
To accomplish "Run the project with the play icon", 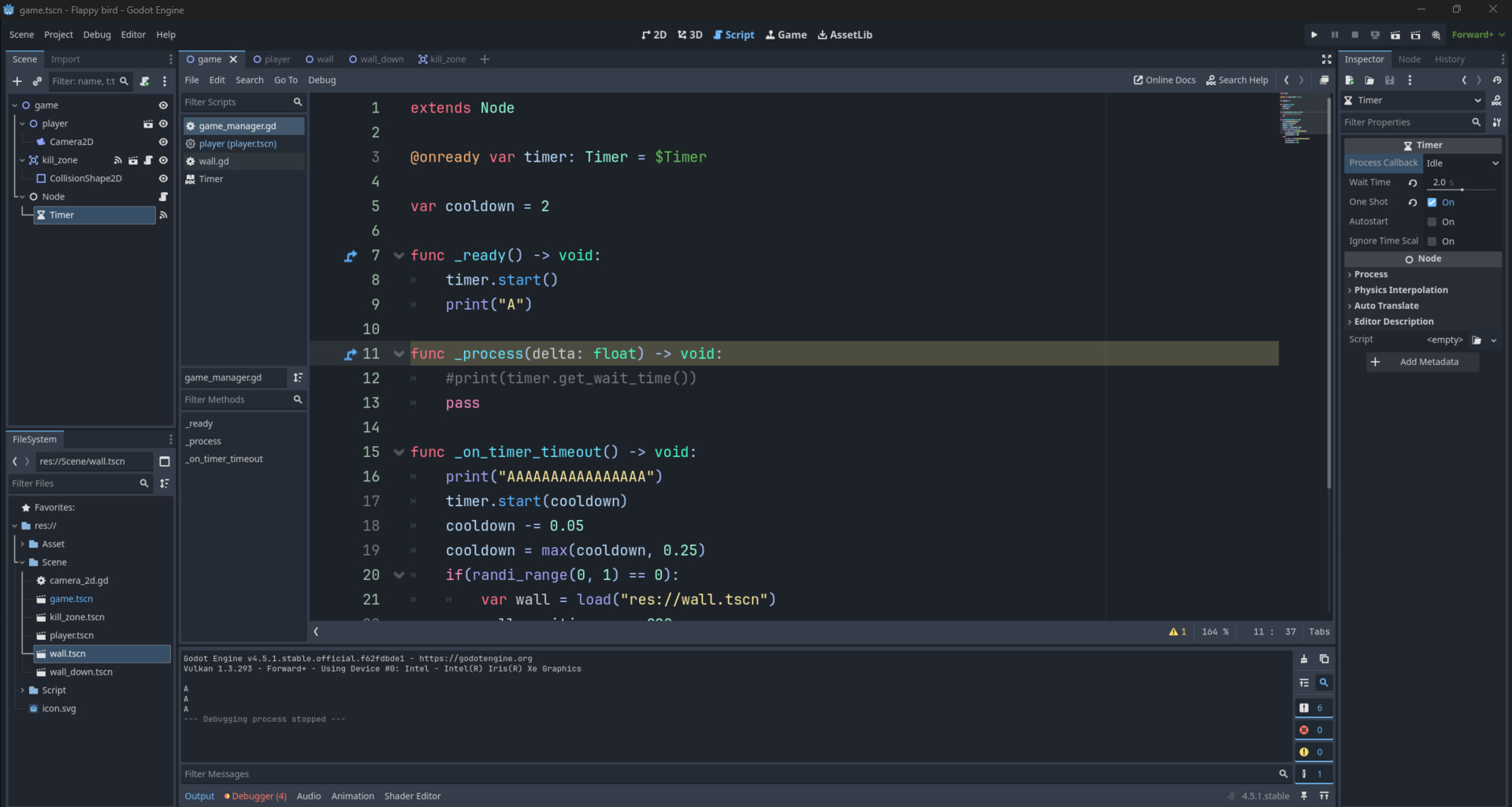I will click(x=1313, y=35).
